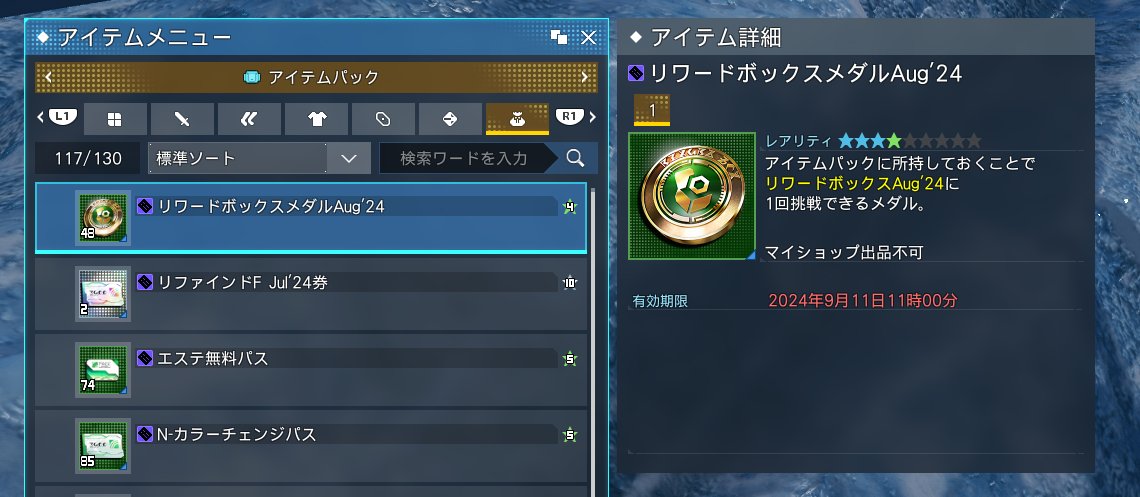Click the N-カラーチェンジパス item thumbnail
The width and height of the screenshot is (1140, 497).
pyautogui.click(x=103, y=445)
